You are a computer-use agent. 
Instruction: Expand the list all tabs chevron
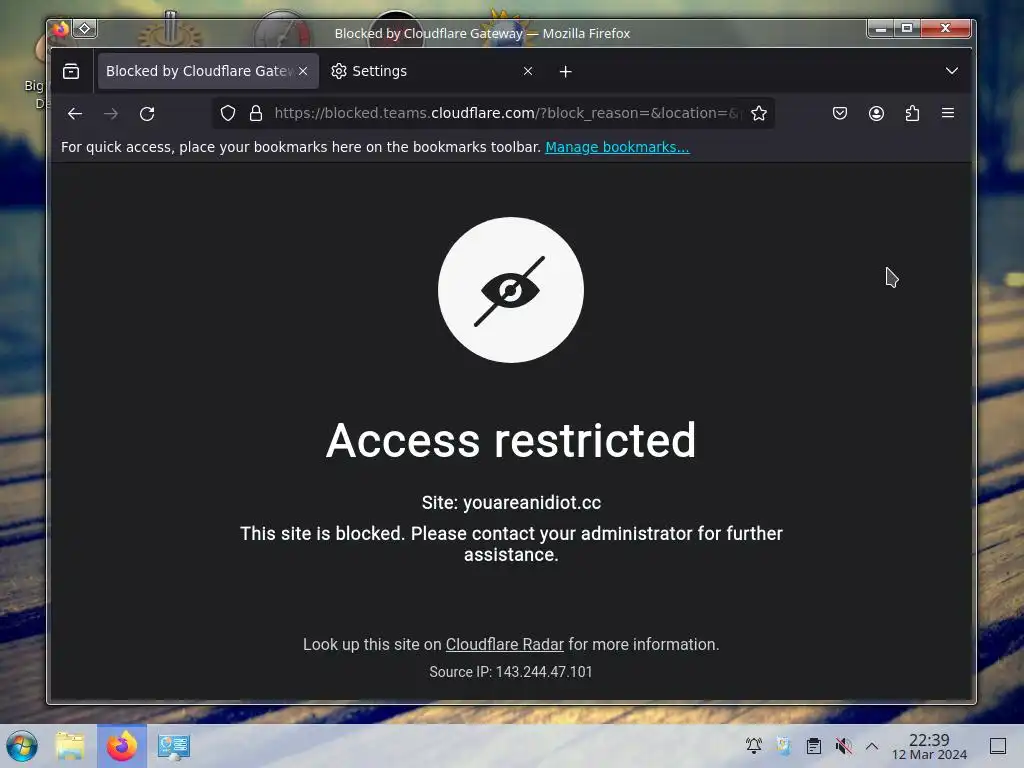(952, 71)
